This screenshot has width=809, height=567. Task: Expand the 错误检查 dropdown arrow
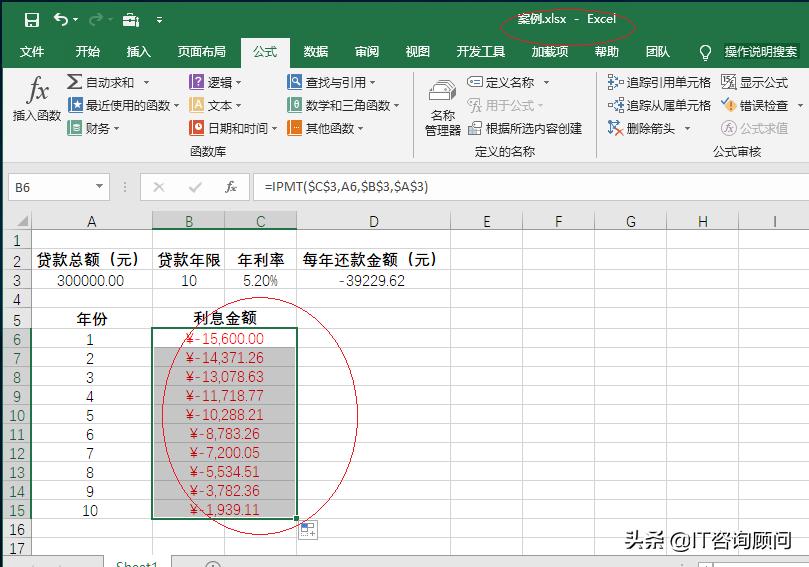800,106
